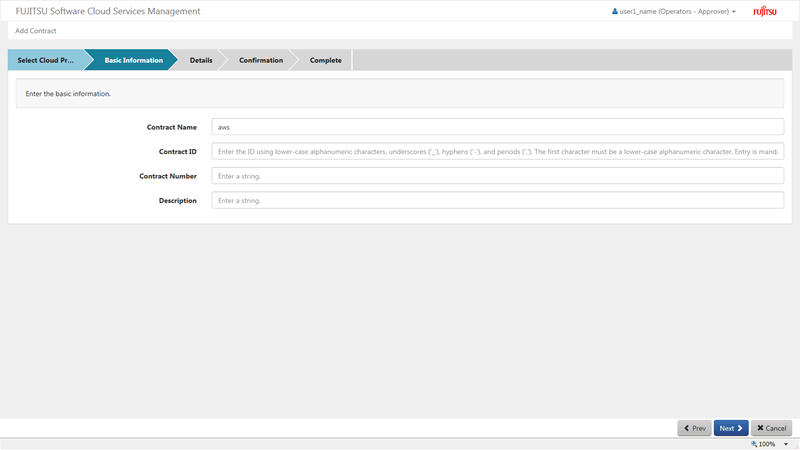The height and width of the screenshot is (450, 800).
Task: Open the Complete step
Action: 326,60
